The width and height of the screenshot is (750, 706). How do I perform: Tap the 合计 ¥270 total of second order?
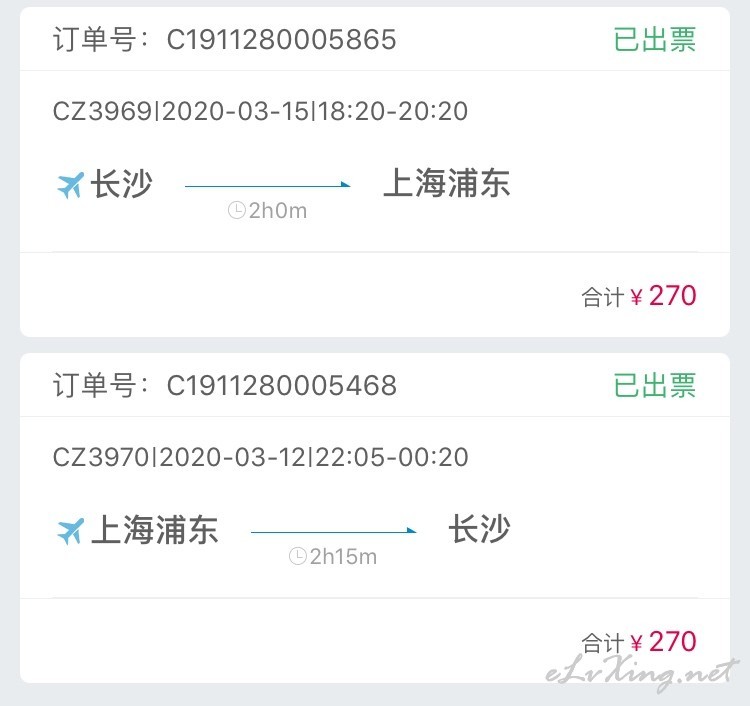639,641
